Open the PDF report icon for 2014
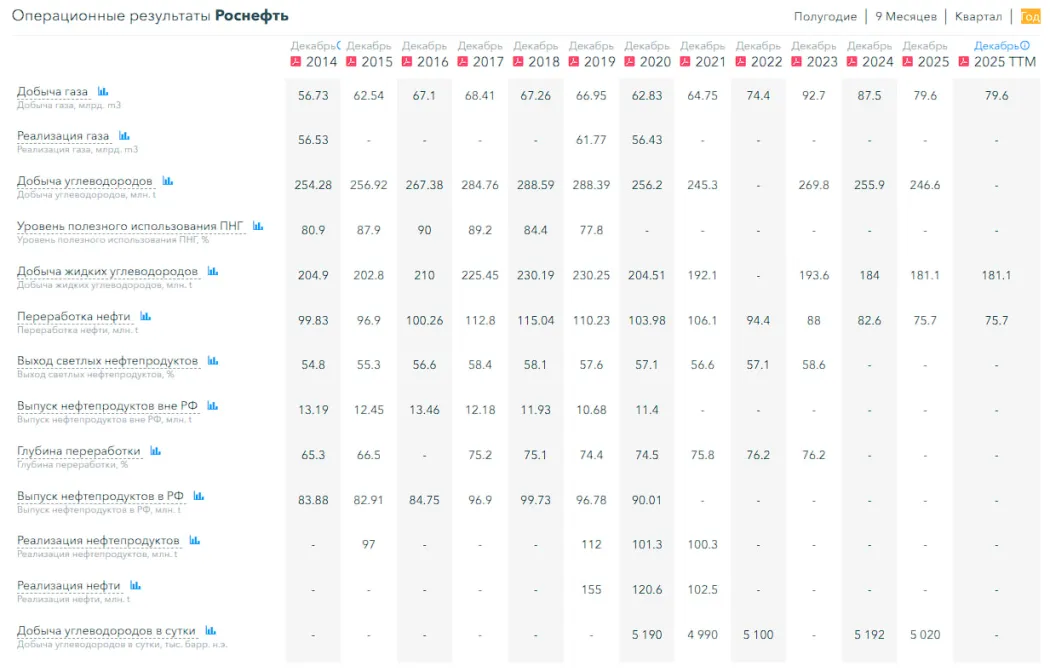 click(295, 62)
